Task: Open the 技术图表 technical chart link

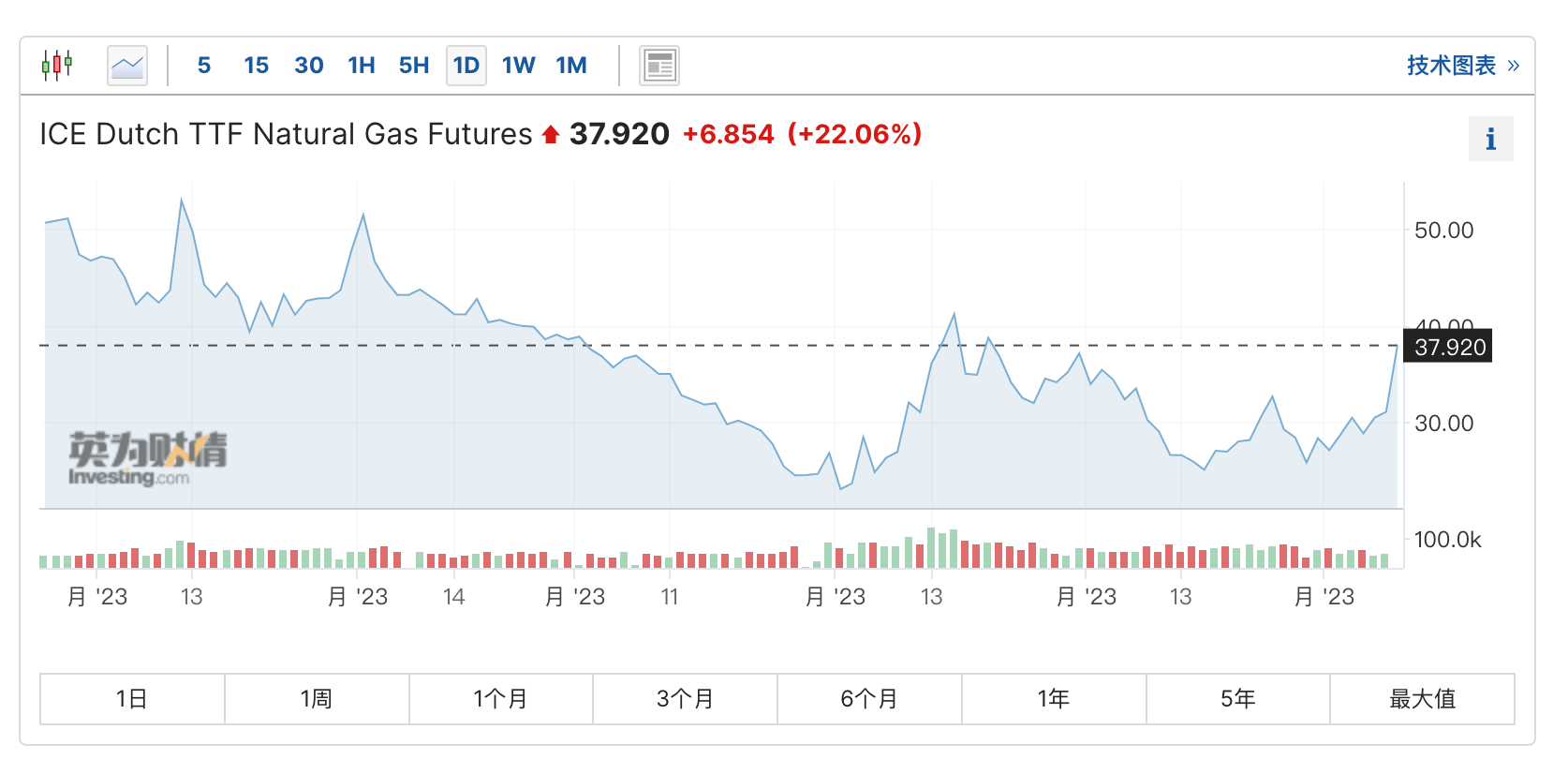Action: point(1462,66)
